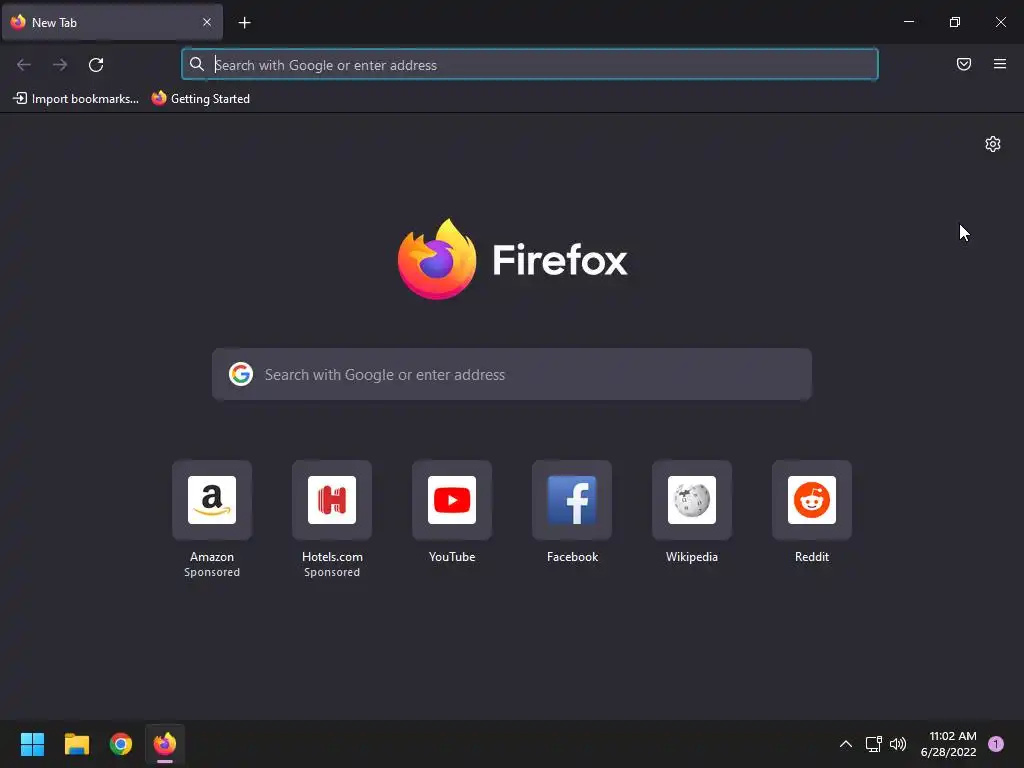
Task: Open the Amazon sponsored shortcut tile
Action: coord(212,500)
